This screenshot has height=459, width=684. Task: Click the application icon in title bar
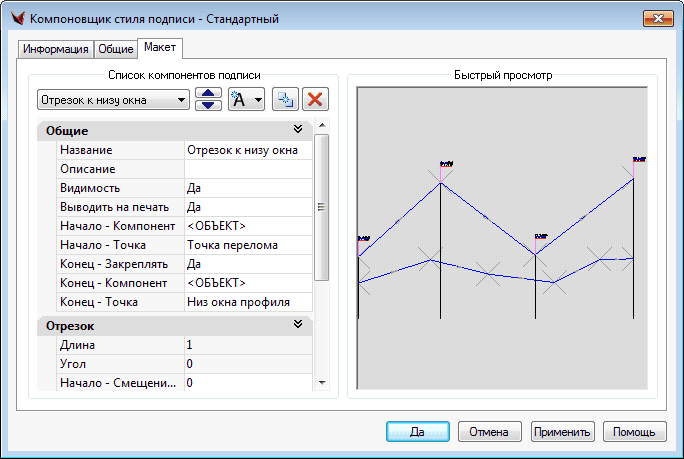[14, 19]
